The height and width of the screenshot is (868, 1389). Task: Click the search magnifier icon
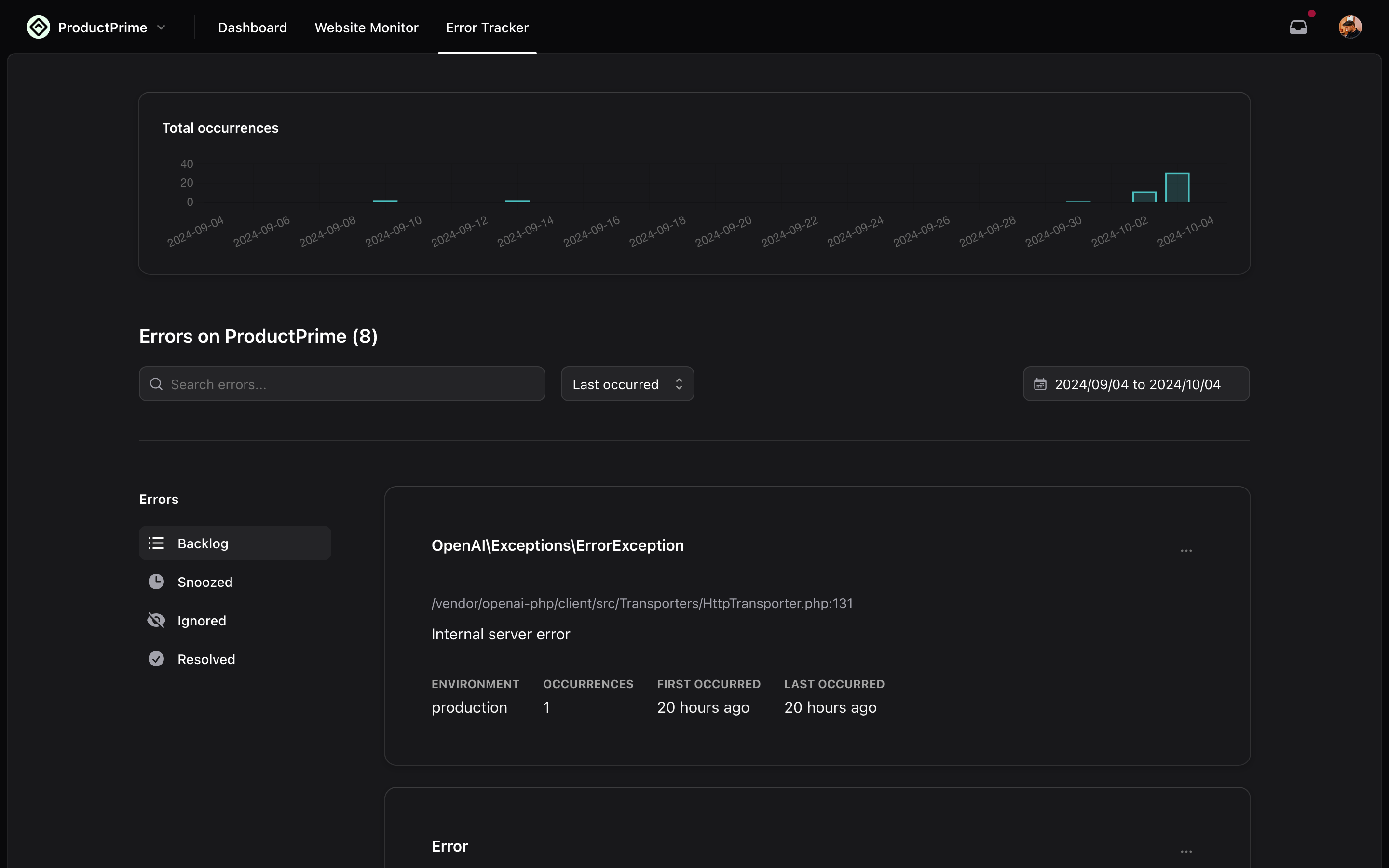[156, 384]
